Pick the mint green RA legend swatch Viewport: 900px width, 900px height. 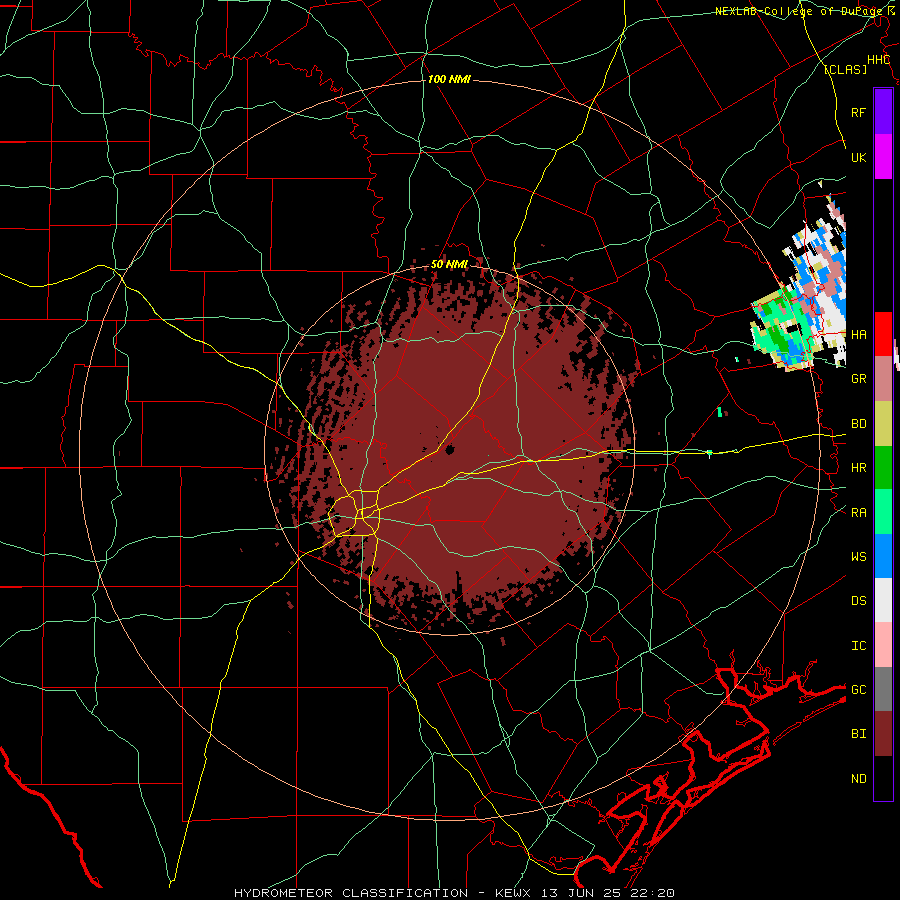(883, 512)
